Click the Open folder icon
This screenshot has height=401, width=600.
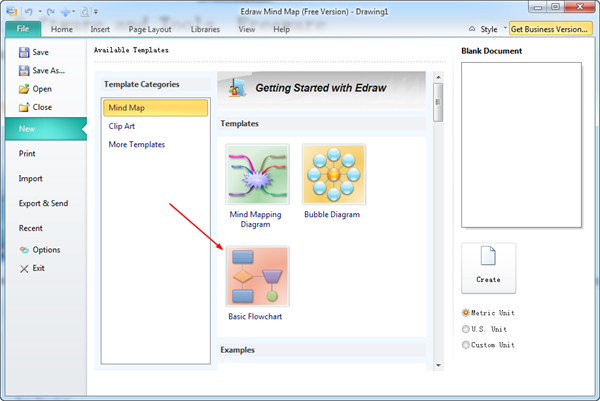[24, 89]
